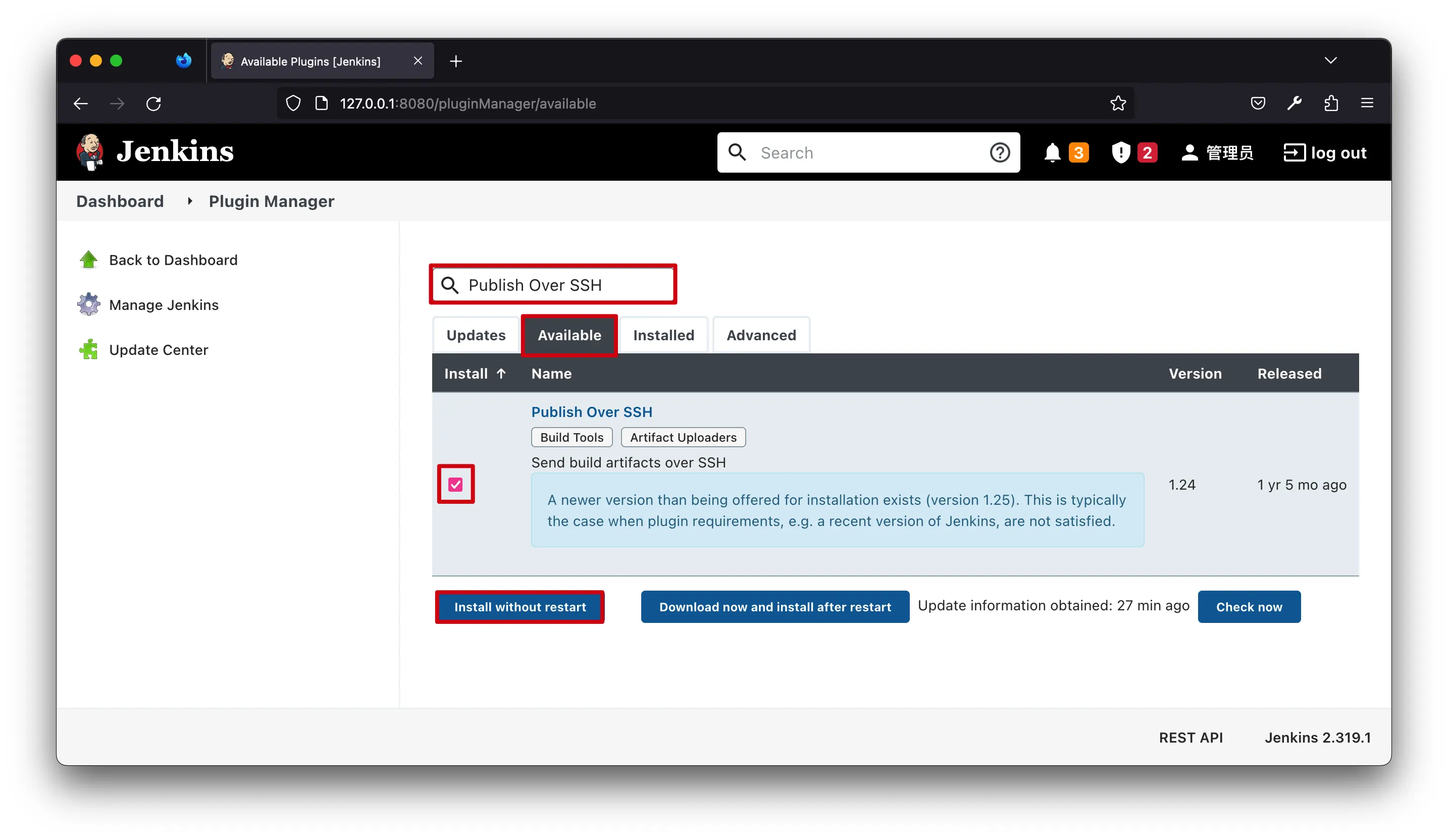Switch to the Installed tab

663,335
